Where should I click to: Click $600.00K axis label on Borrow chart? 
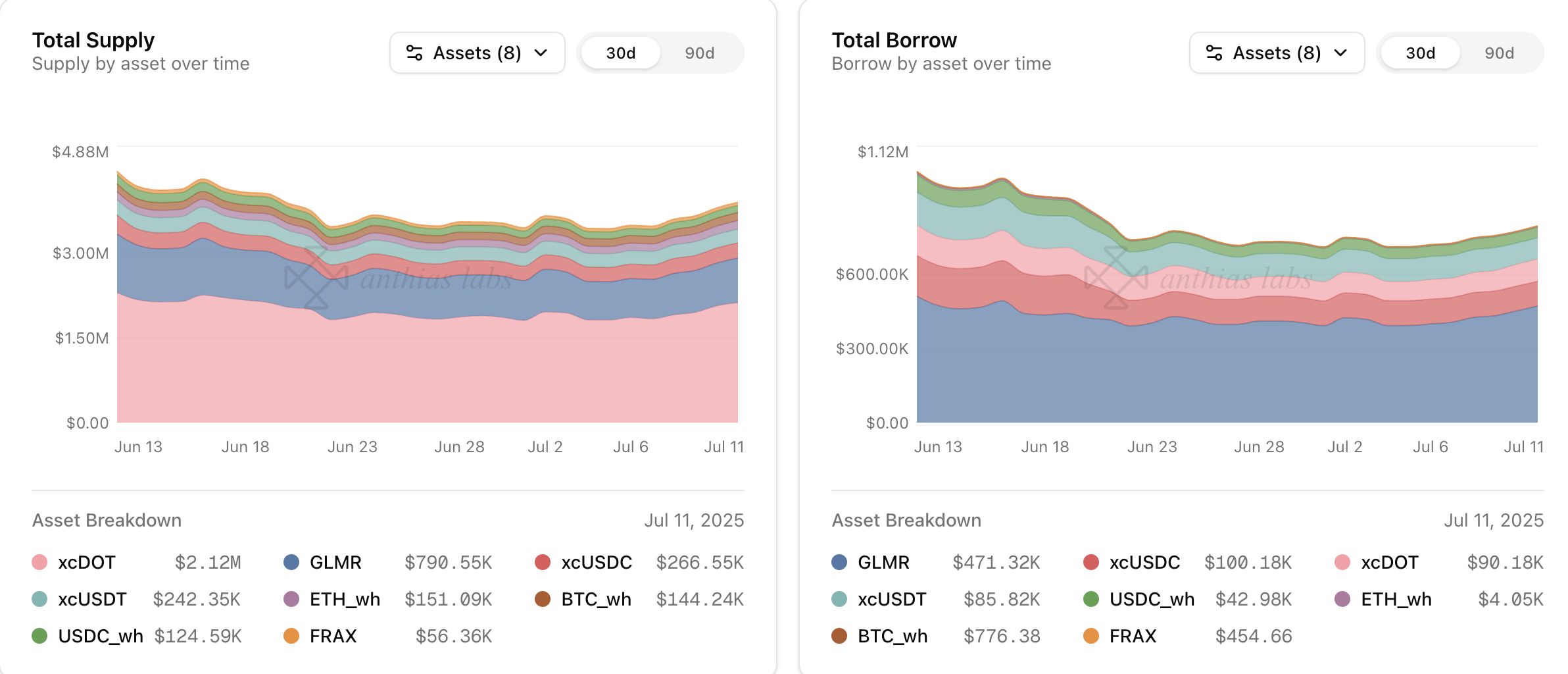click(x=872, y=274)
